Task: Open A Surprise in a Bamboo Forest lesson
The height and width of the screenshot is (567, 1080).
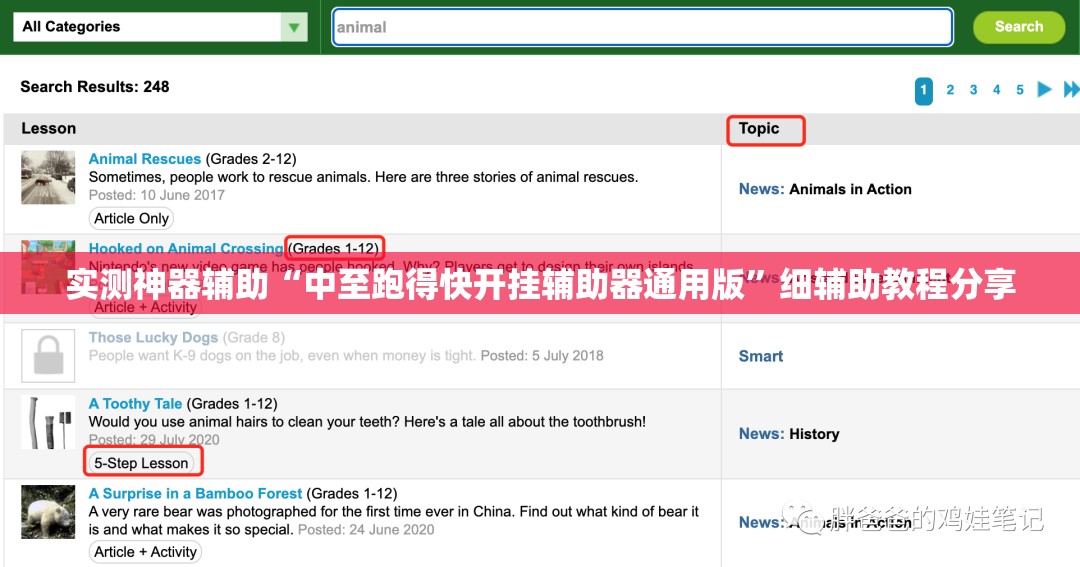Action: coord(196,493)
